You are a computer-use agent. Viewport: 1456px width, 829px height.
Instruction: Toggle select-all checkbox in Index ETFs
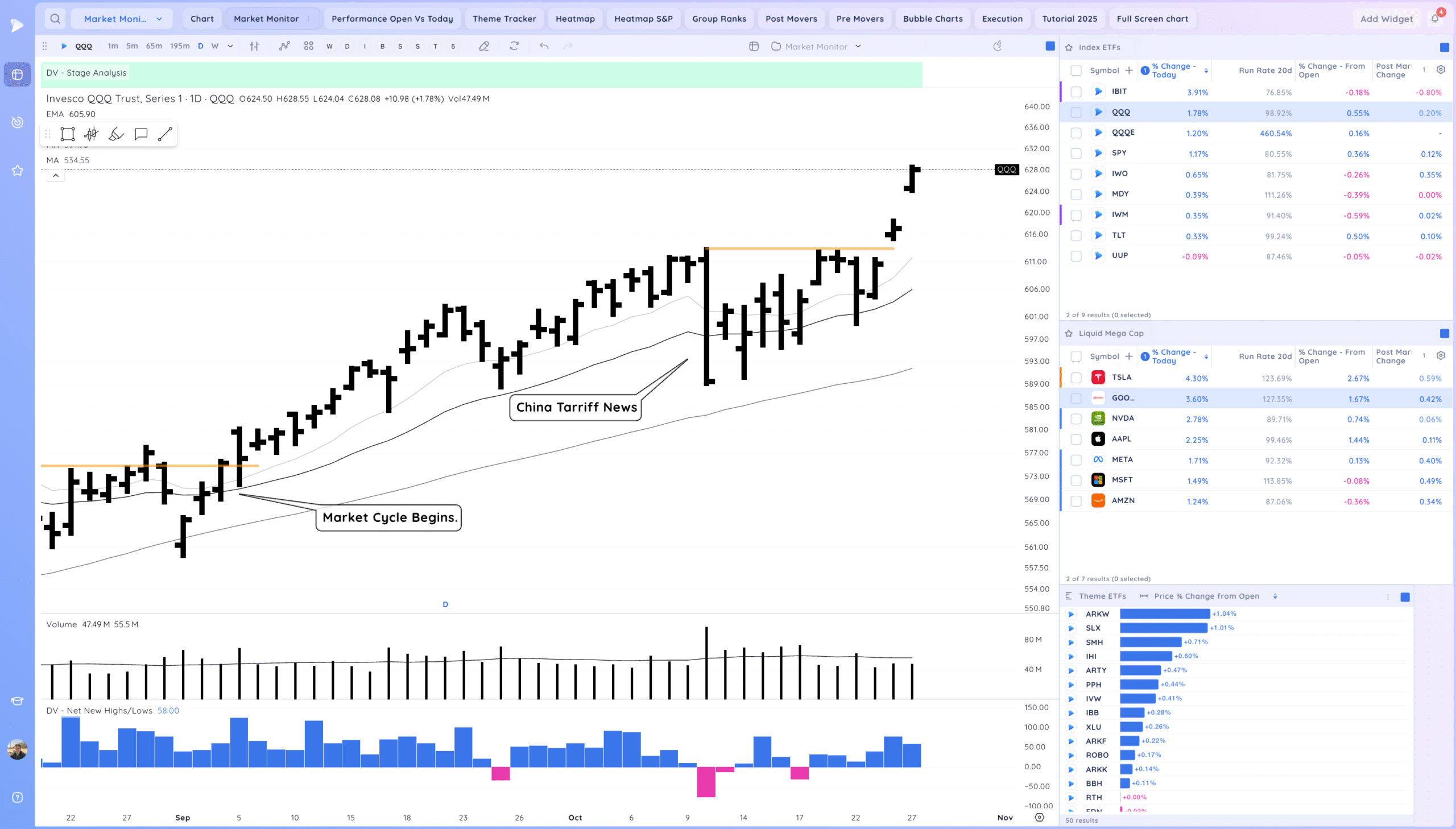click(1076, 71)
